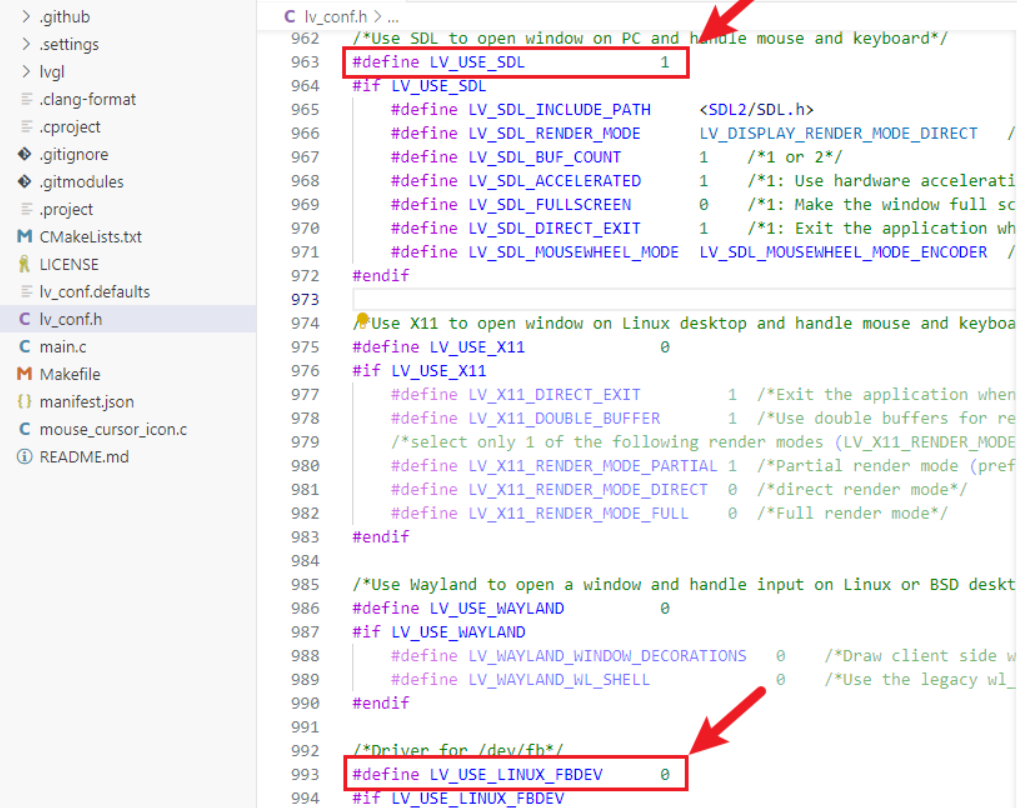1017x808 pixels.
Task: Click the LV_USE_SDL value 1 on line 963
Action: [665, 62]
